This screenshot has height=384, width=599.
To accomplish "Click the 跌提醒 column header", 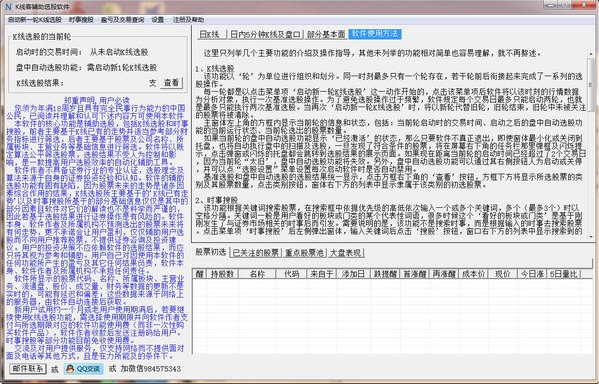I will point(385,274).
